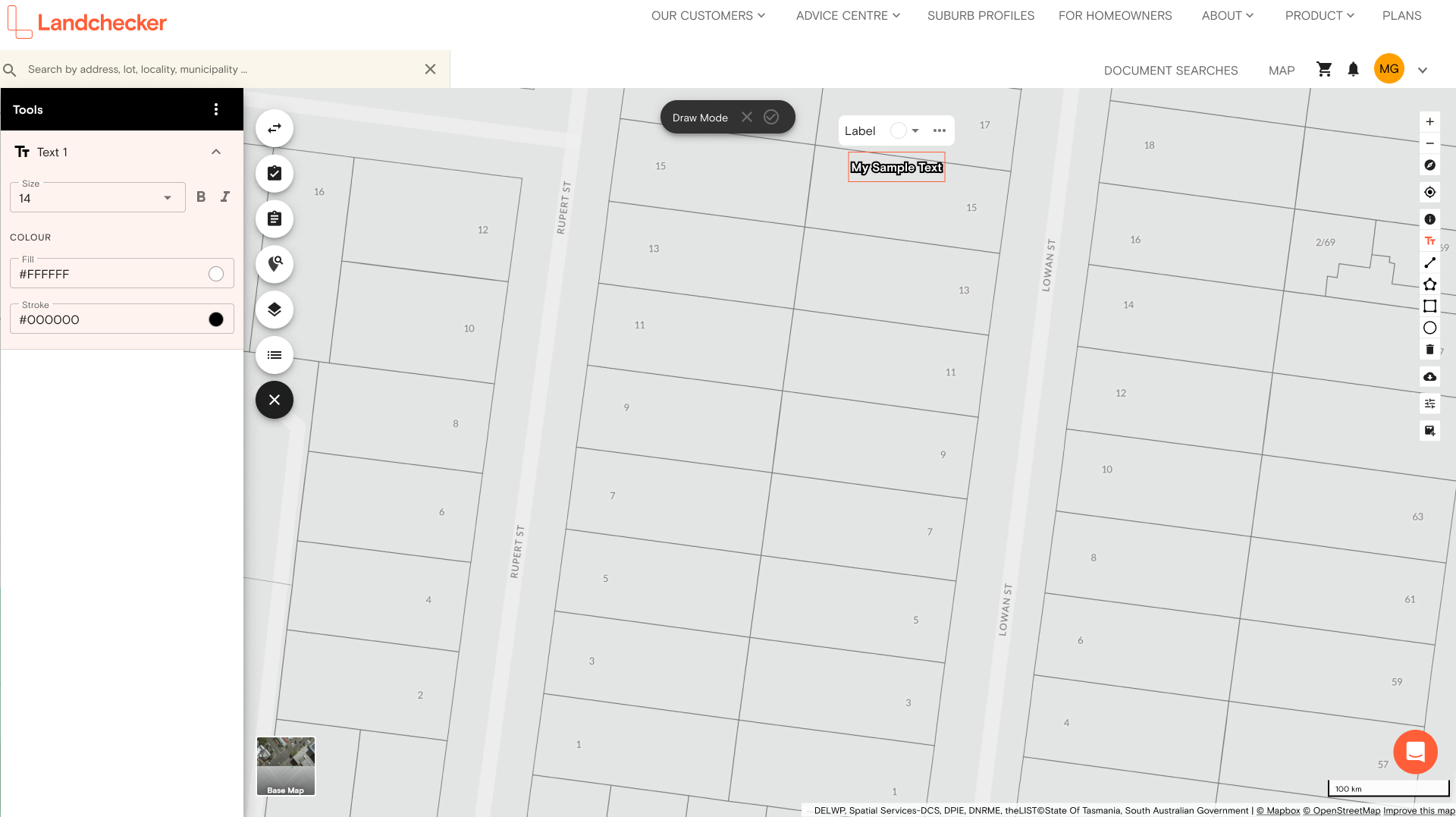Delete drawing with trash icon
The height and width of the screenshot is (817, 1456).
pos(1429,350)
